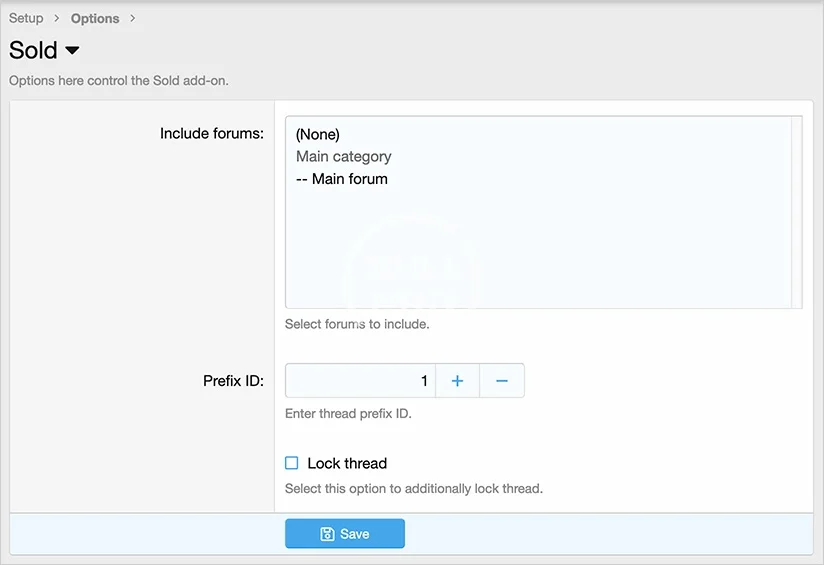Decrease Prefix ID with the minus icon
This screenshot has height=565, width=824.
pyautogui.click(x=502, y=381)
